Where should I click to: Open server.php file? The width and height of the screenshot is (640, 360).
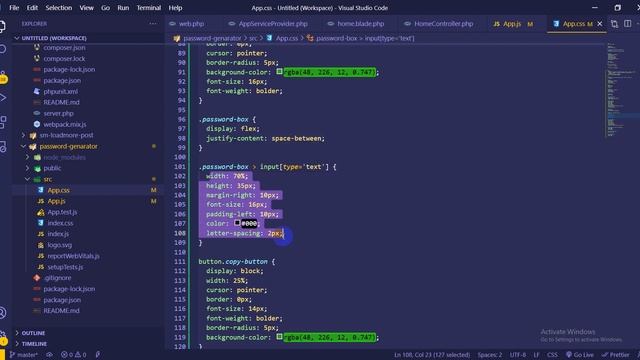(x=58, y=113)
